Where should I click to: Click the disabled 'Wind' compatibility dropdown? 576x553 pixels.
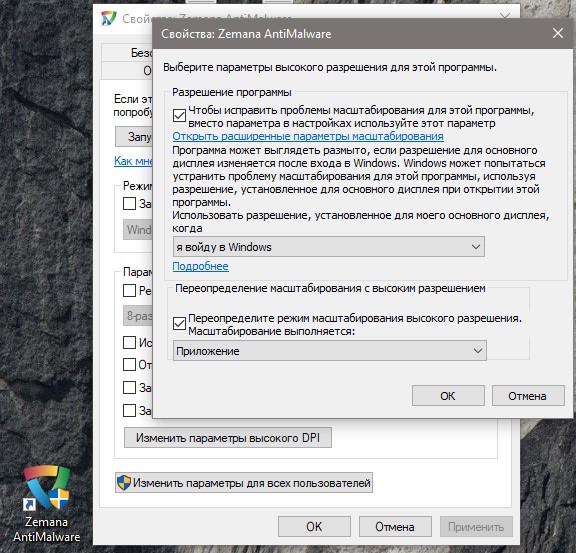(x=138, y=230)
